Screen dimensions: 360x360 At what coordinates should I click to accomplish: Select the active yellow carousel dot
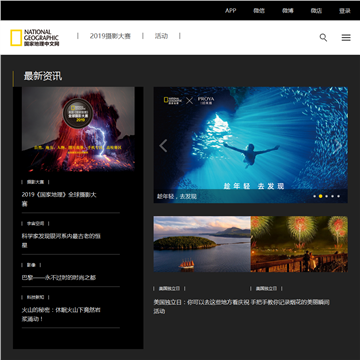pyautogui.click(x=320, y=196)
